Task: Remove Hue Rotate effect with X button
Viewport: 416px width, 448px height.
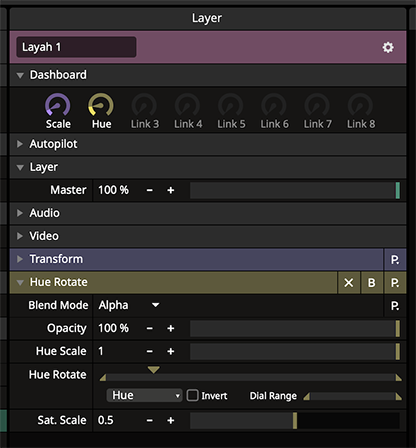Action: tap(349, 283)
